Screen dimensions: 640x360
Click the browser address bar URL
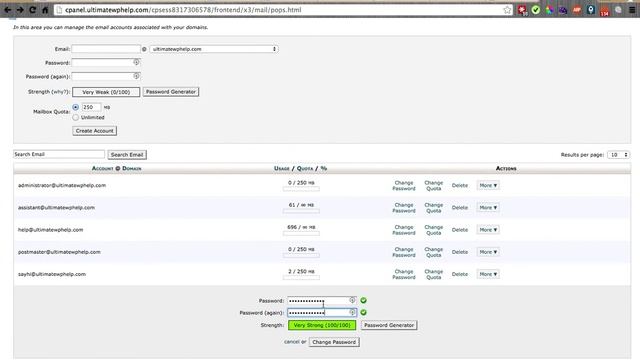pyautogui.click(x=282, y=10)
